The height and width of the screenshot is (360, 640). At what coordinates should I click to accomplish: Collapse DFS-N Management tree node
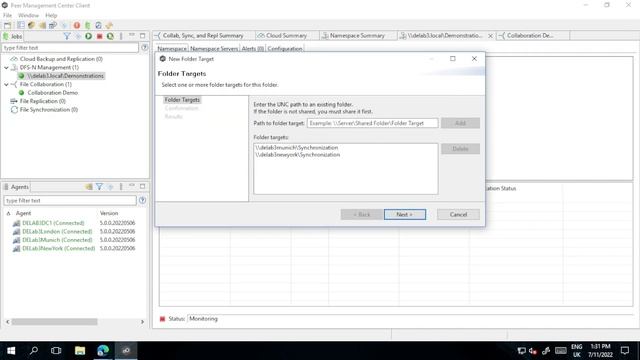coord(7,67)
